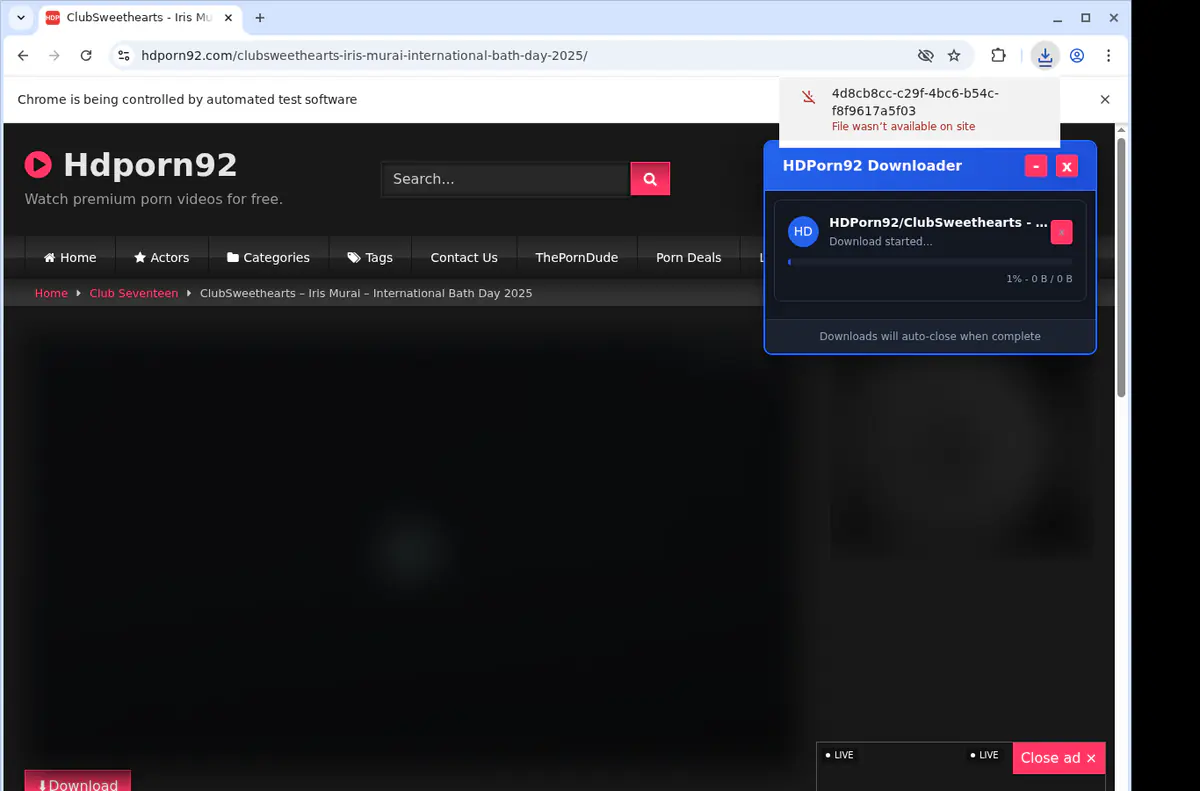Image resolution: width=1200 pixels, height=791 pixels.
Task: View site information icon in address bar
Action: 124,56
